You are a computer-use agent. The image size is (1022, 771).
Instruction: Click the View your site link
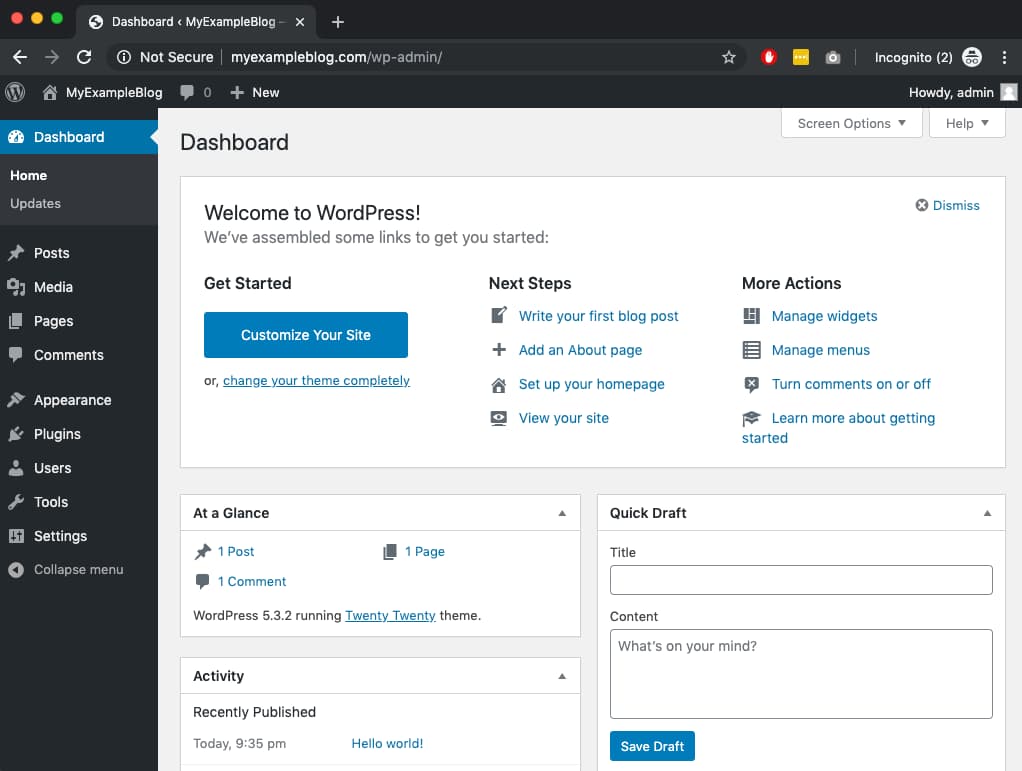click(x=564, y=418)
